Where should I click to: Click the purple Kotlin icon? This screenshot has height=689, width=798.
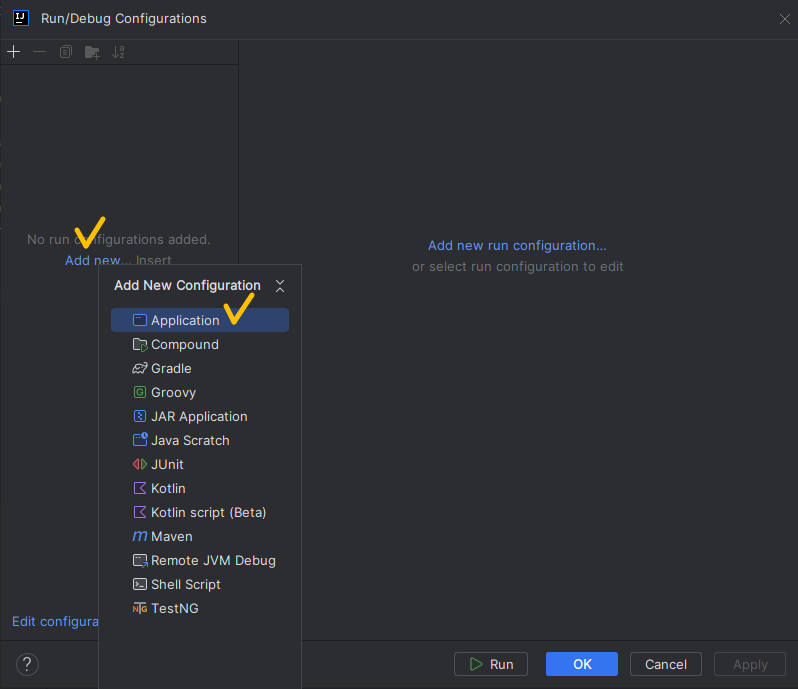(x=139, y=489)
